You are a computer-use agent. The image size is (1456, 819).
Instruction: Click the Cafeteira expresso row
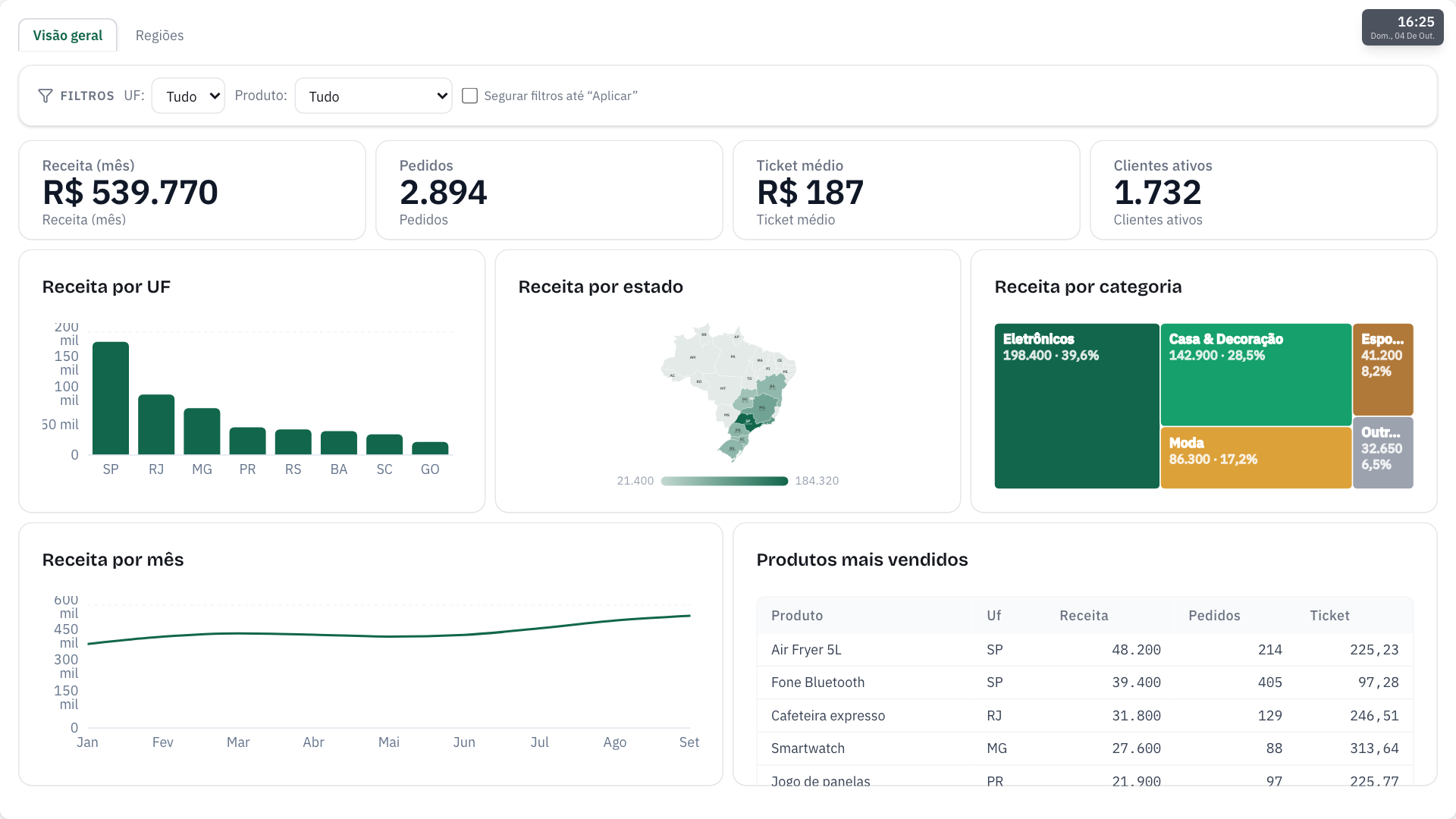[1084, 716]
